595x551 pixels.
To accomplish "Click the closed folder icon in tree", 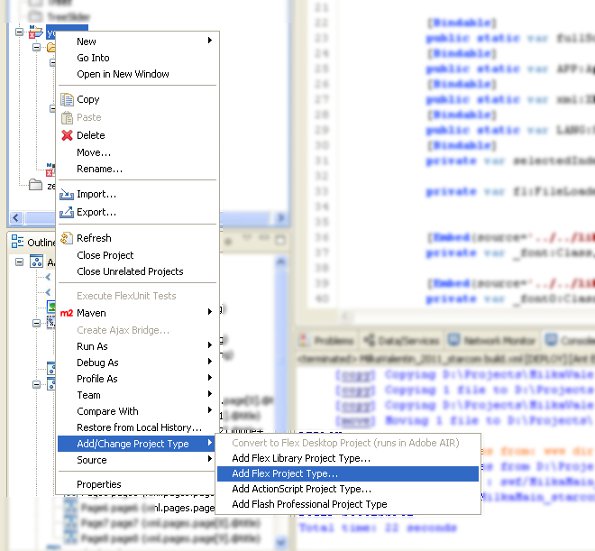I will point(36,185).
